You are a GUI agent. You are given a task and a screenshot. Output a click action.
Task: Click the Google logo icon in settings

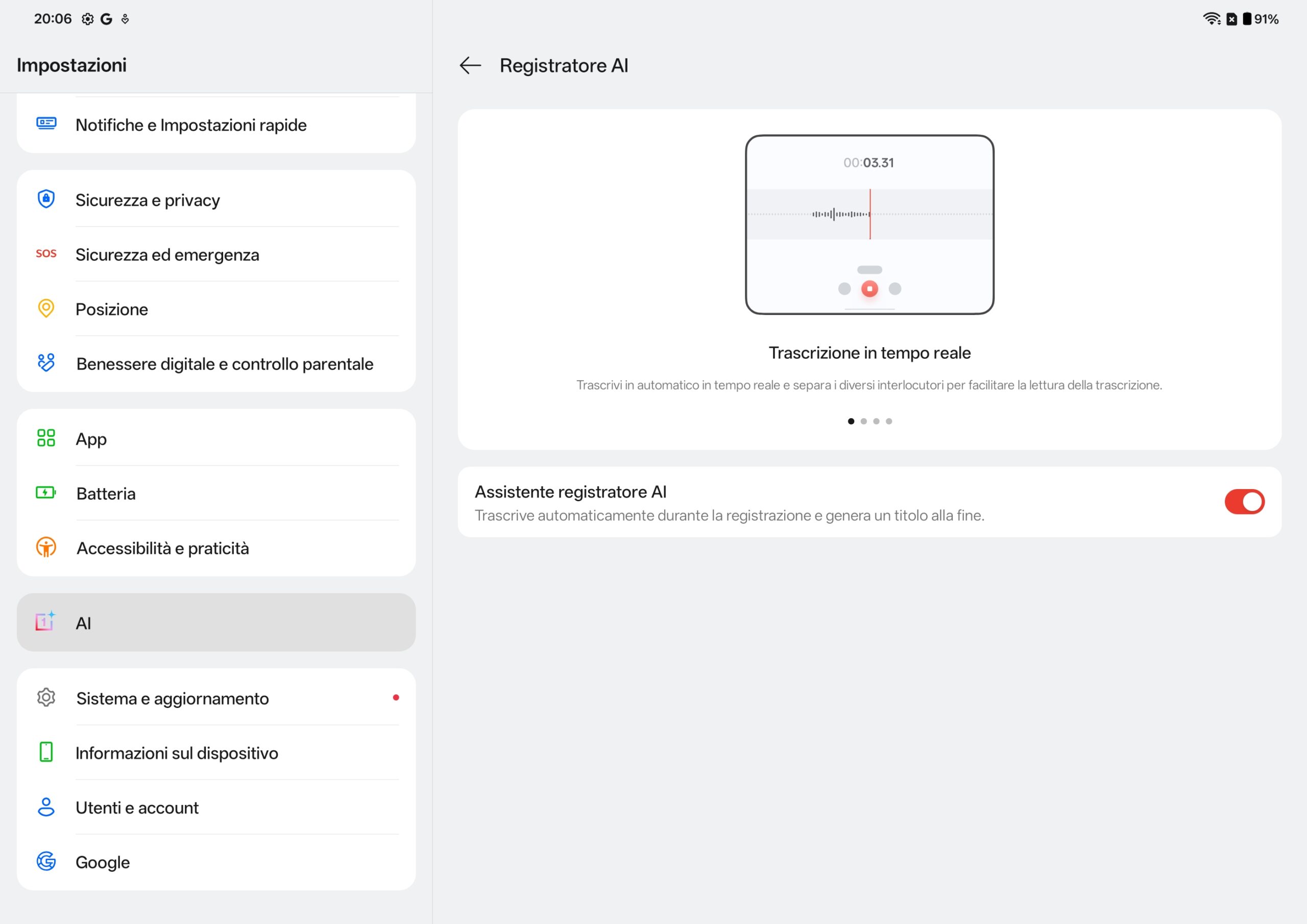[46, 861]
